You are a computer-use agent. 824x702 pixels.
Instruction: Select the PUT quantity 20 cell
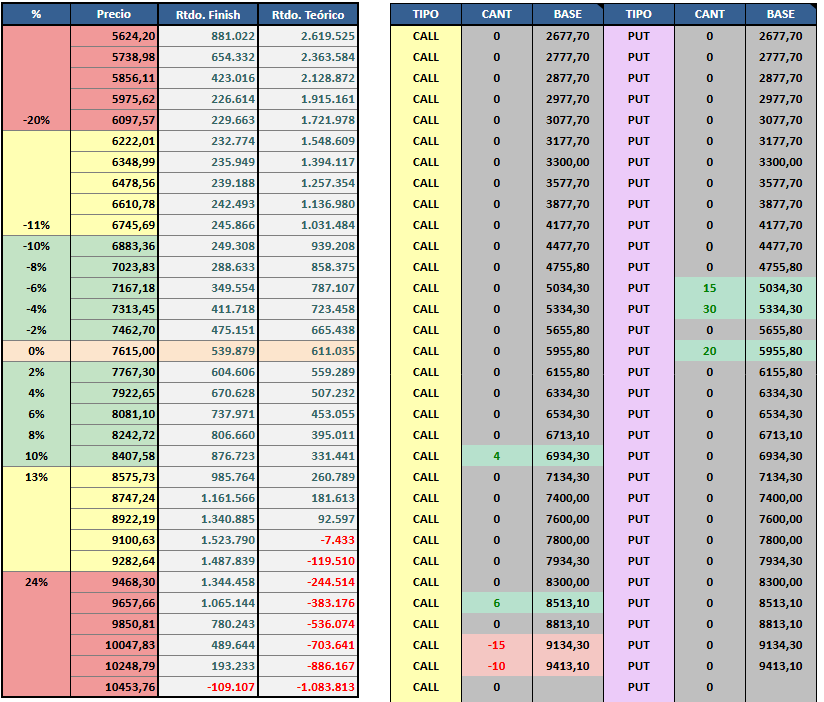point(709,351)
